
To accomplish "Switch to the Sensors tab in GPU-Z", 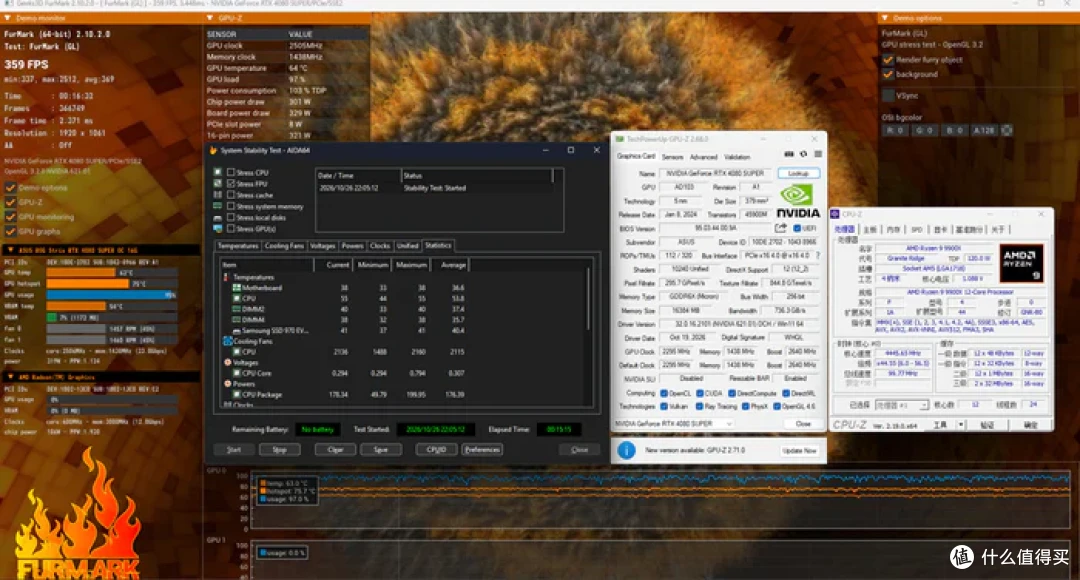I will click(x=672, y=157).
